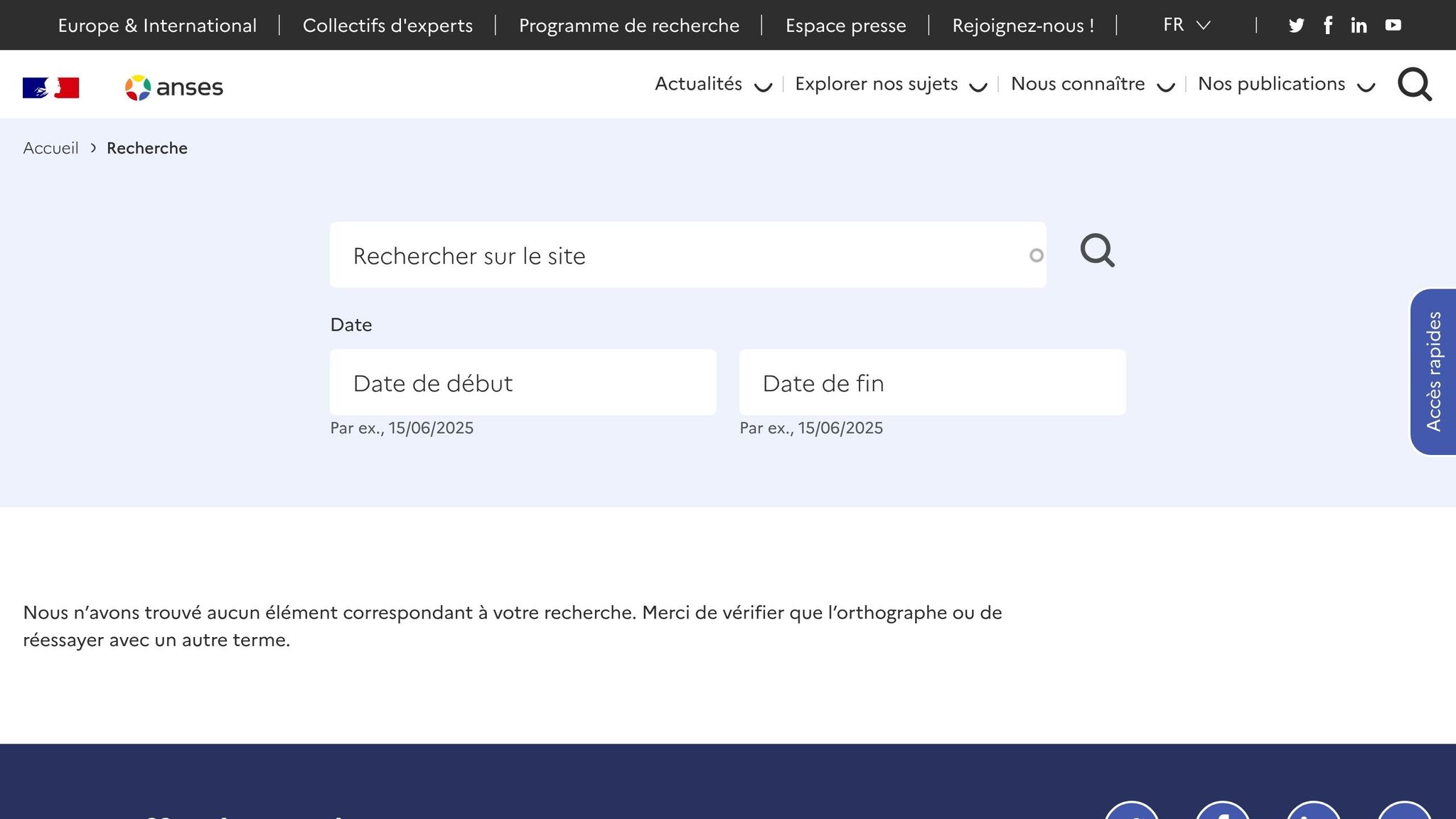Image resolution: width=1456 pixels, height=819 pixels.
Task: Click the header search magnifier icon
Action: (1415, 85)
